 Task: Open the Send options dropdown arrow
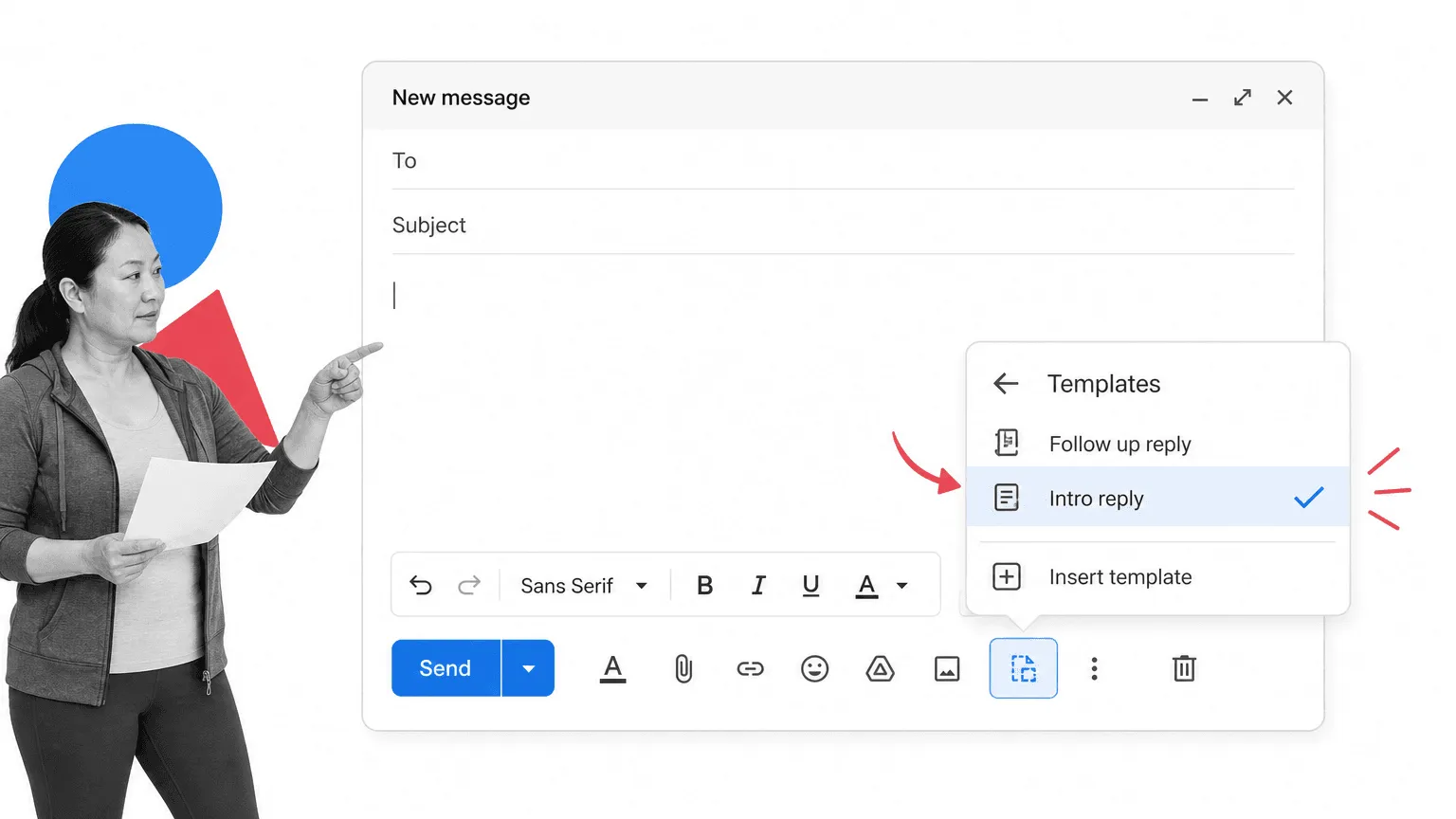click(528, 668)
